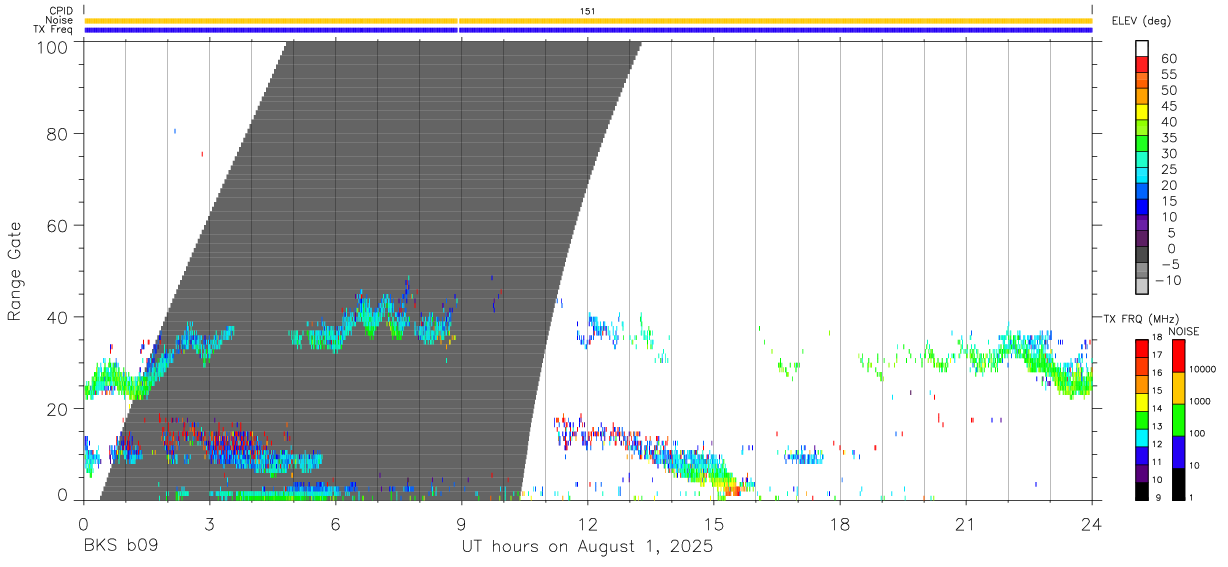Pick the cyan 20–25 degree elevation swatch

point(1143,176)
